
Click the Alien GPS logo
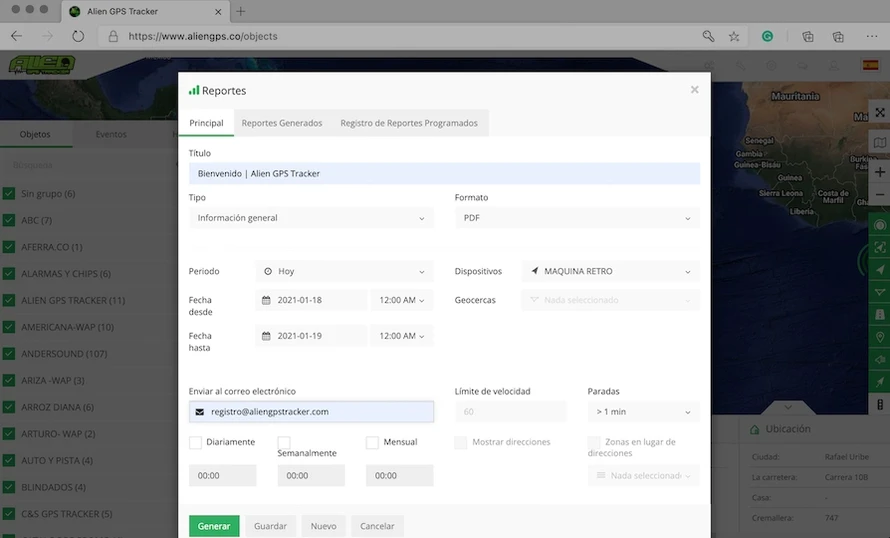[x=41, y=65]
